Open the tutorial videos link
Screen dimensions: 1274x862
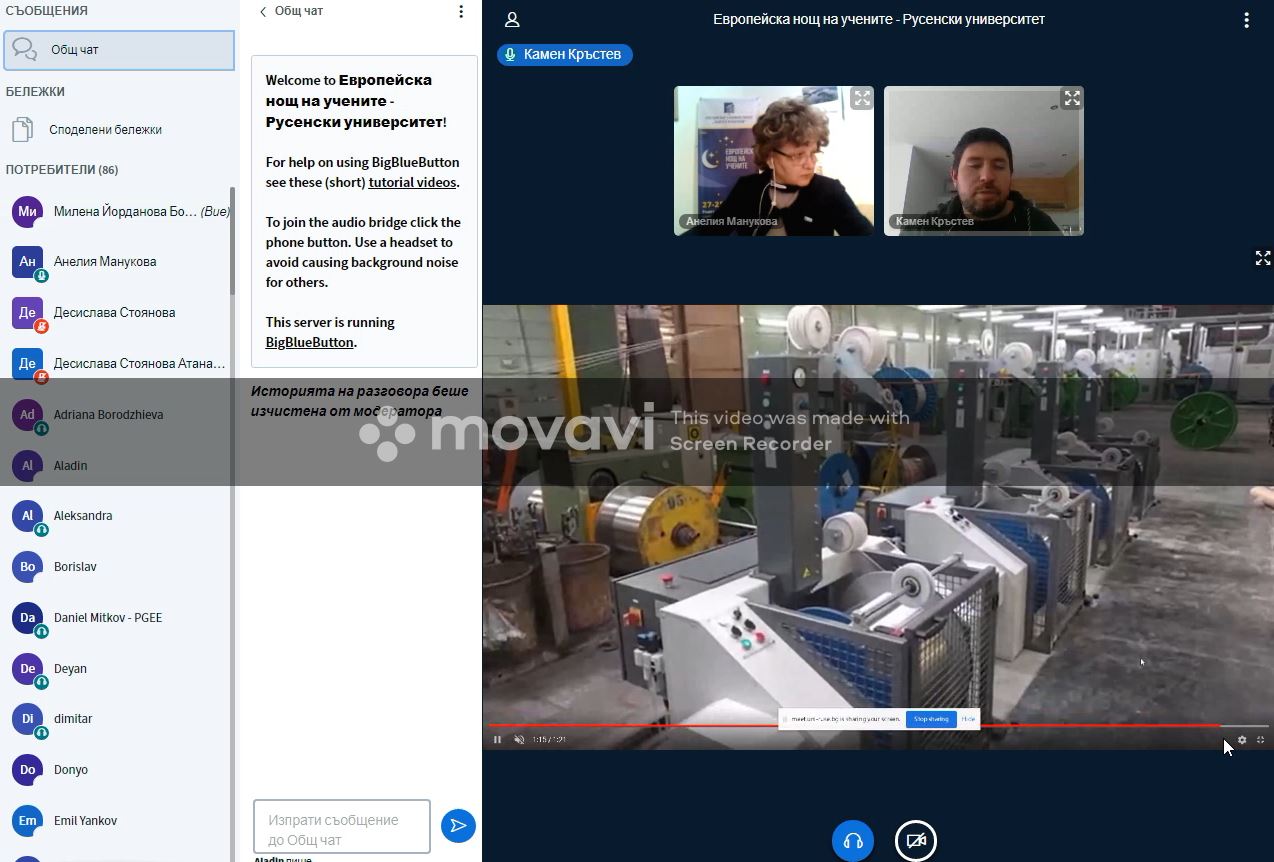pos(412,183)
